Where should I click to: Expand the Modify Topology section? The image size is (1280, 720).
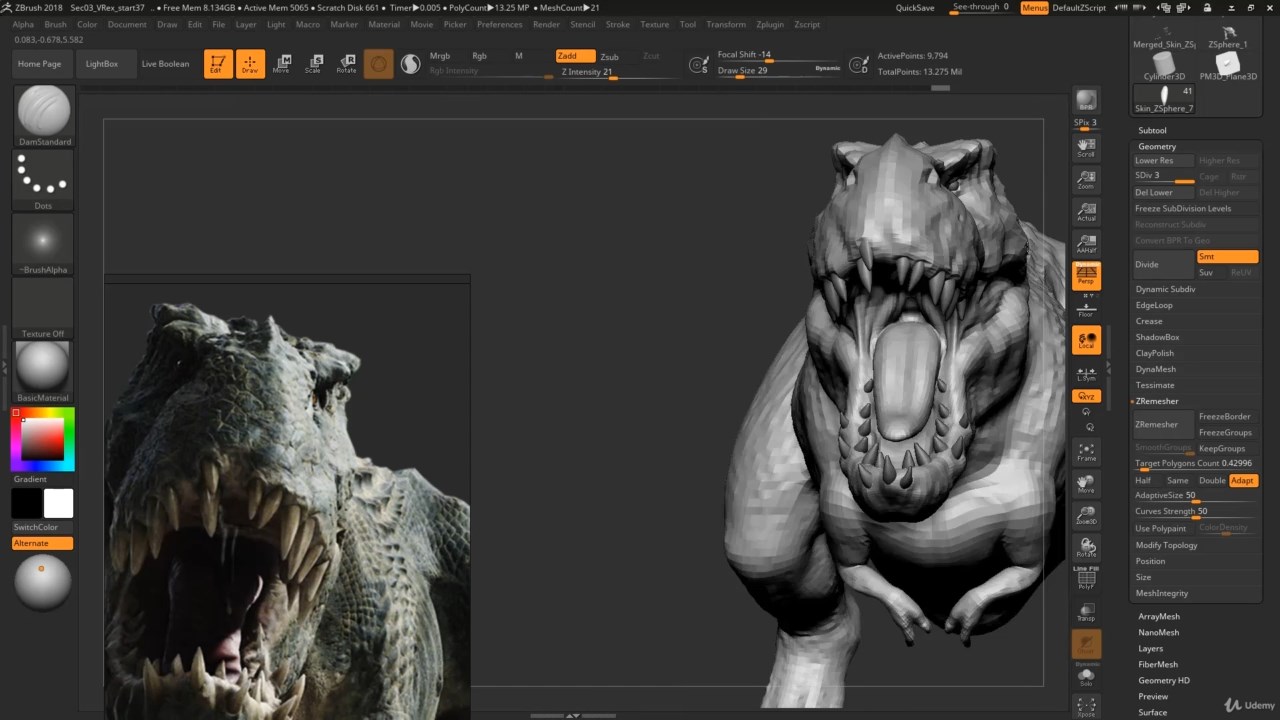[x=1166, y=545]
